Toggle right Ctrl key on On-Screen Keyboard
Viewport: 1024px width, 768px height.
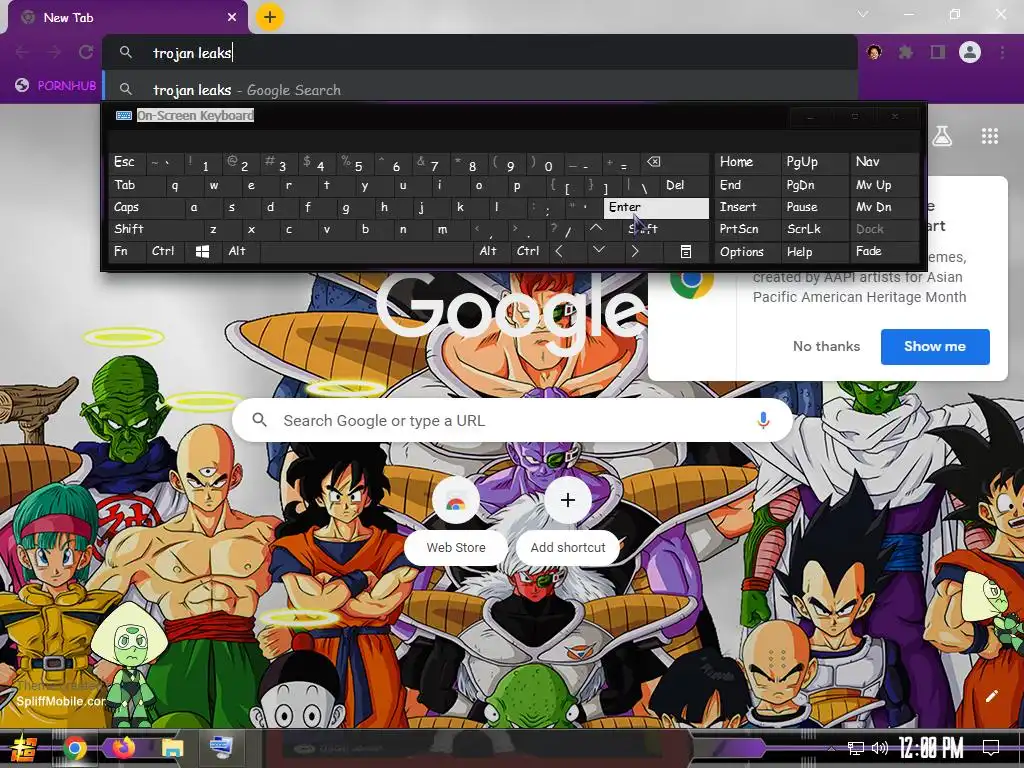(530, 251)
